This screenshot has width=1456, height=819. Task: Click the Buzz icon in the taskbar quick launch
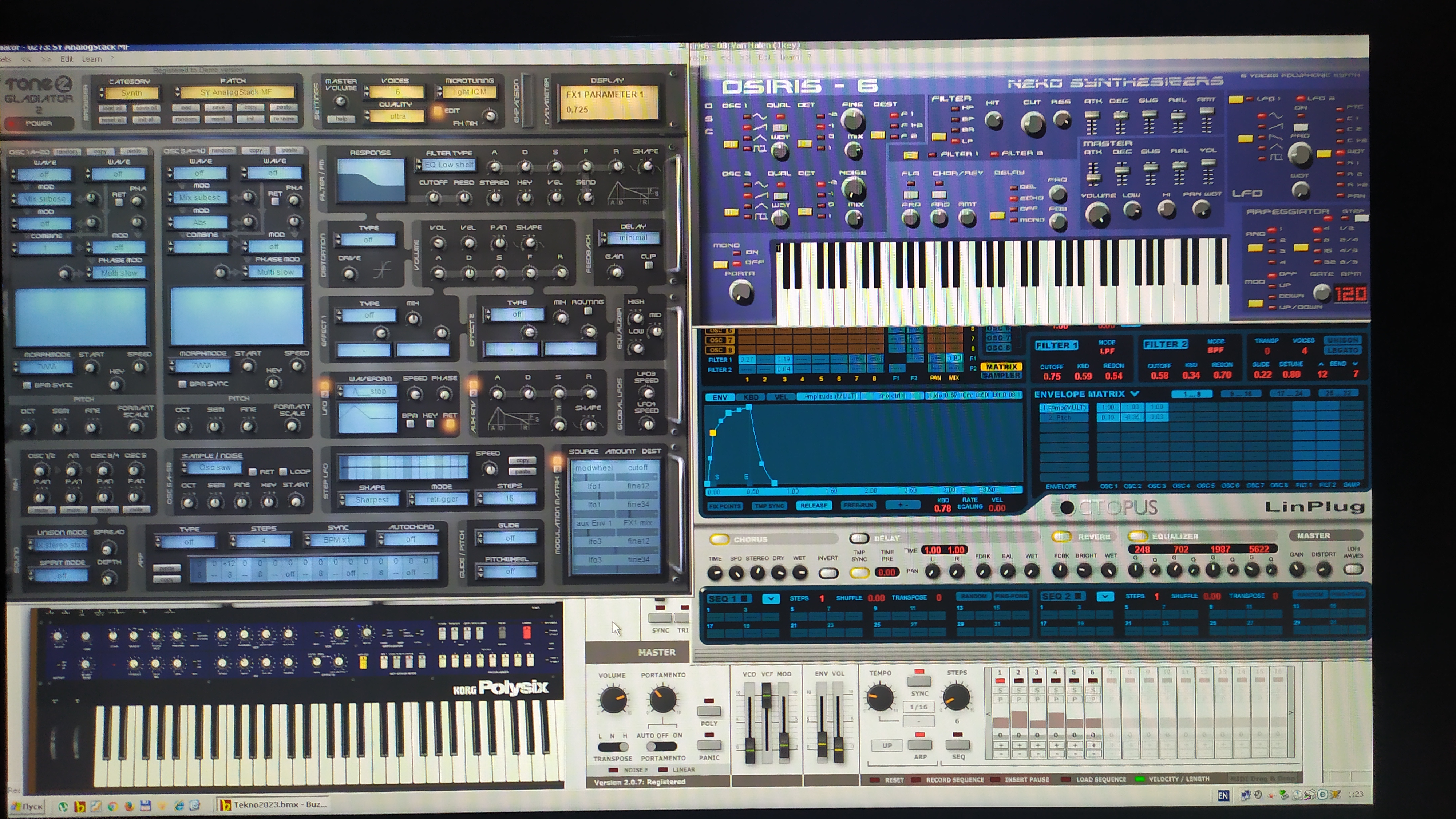[x=80, y=806]
